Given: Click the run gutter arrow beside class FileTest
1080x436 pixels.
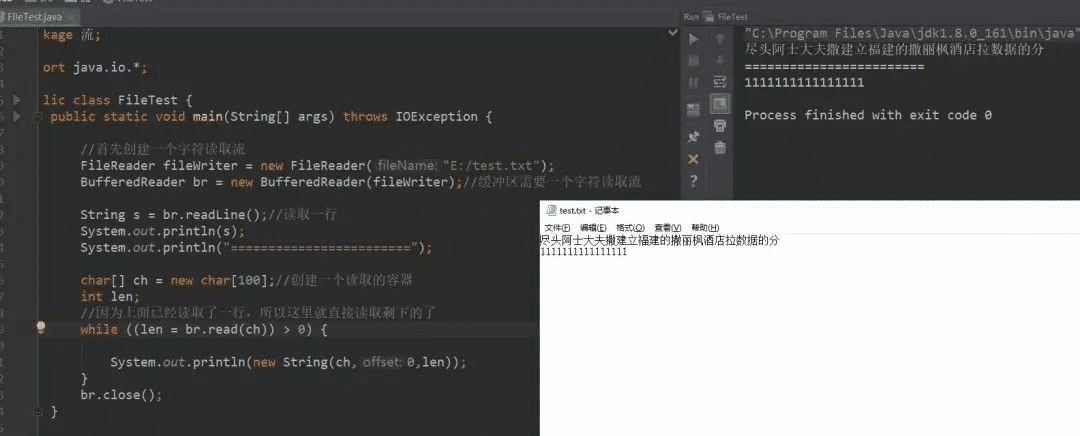Looking at the screenshot, I should [16, 100].
